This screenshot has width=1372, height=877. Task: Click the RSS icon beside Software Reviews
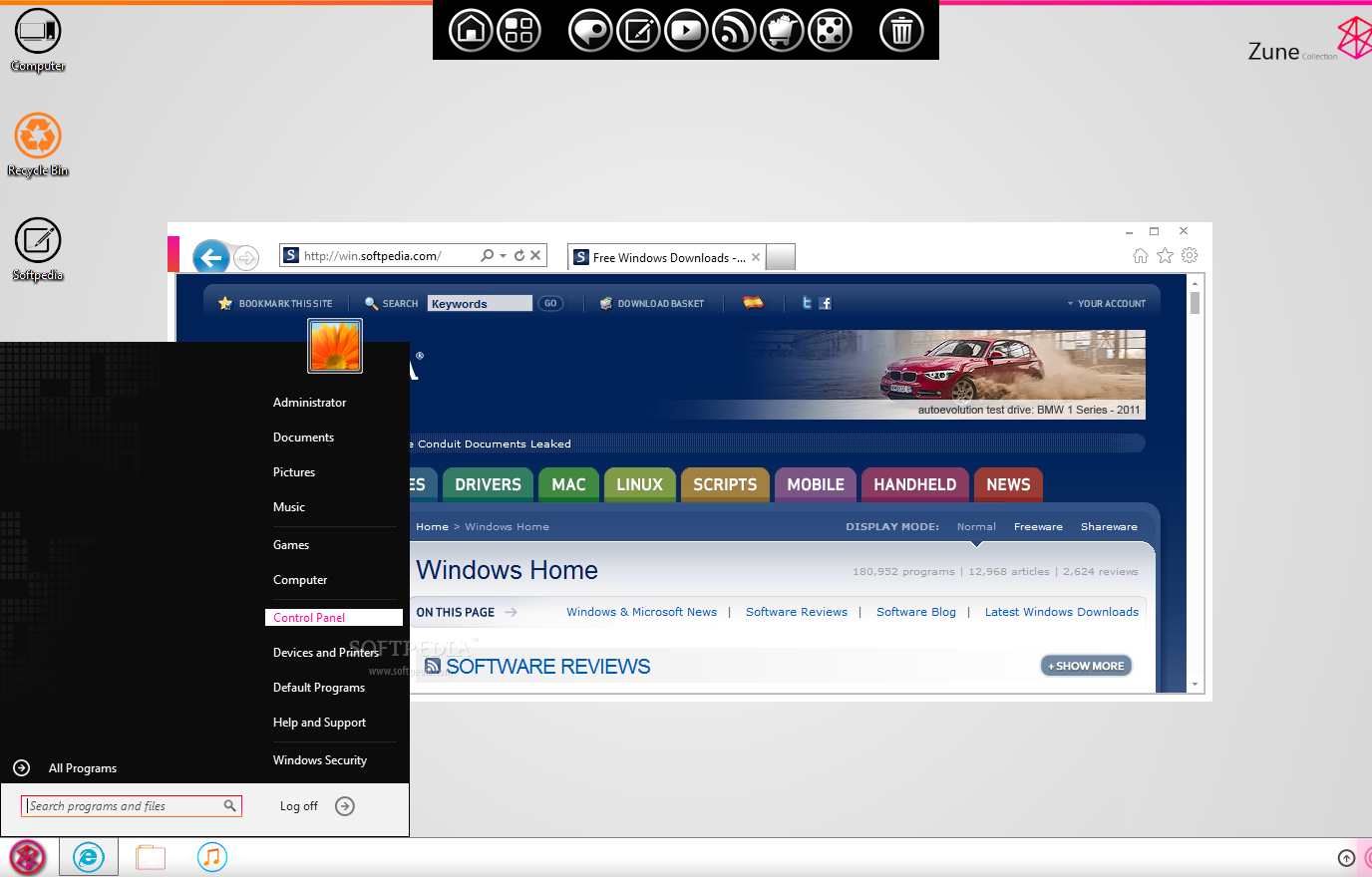(433, 666)
